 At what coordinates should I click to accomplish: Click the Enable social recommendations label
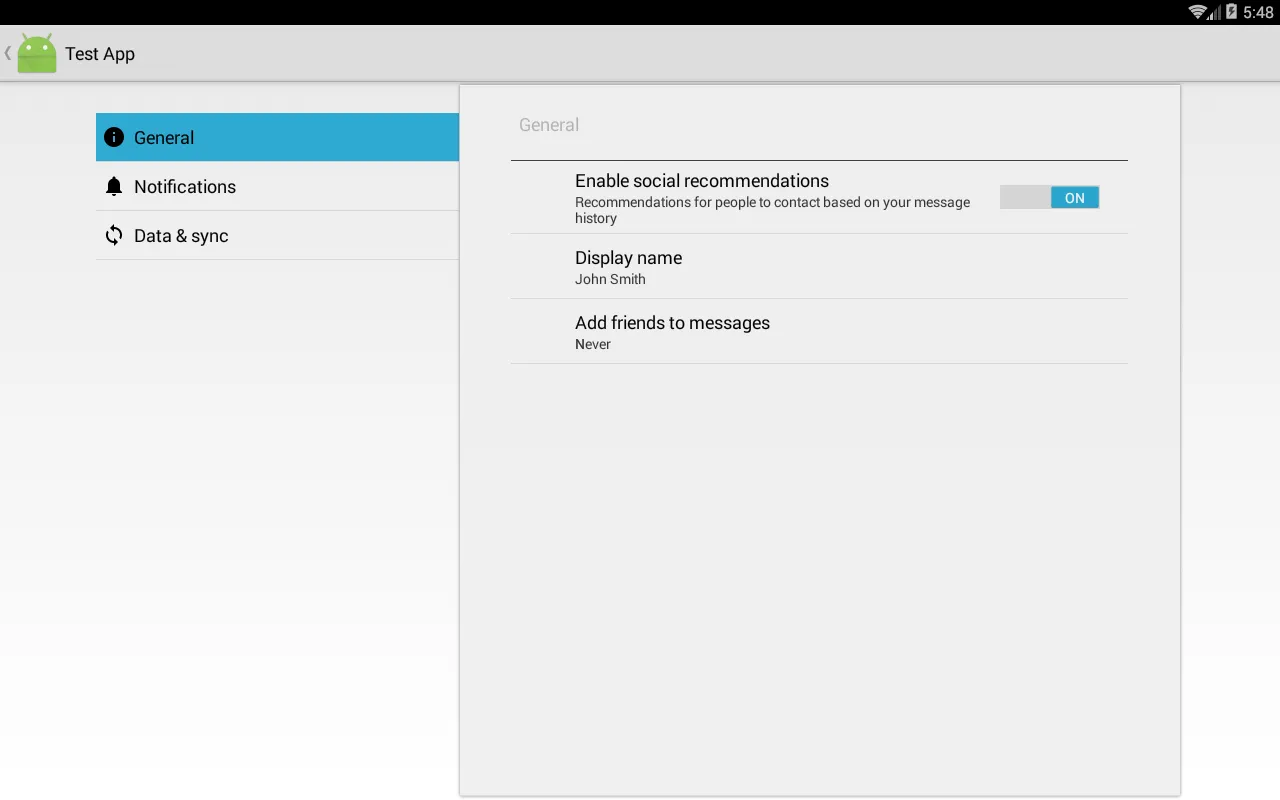click(702, 181)
